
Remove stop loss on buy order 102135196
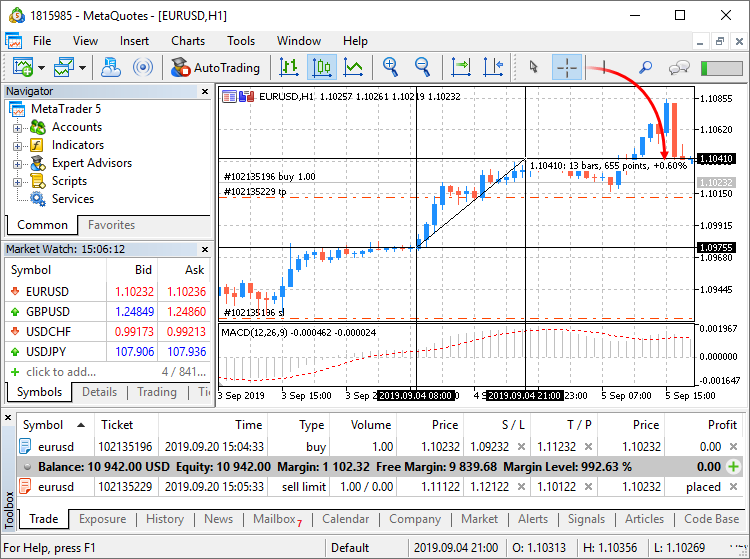[x=521, y=447]
